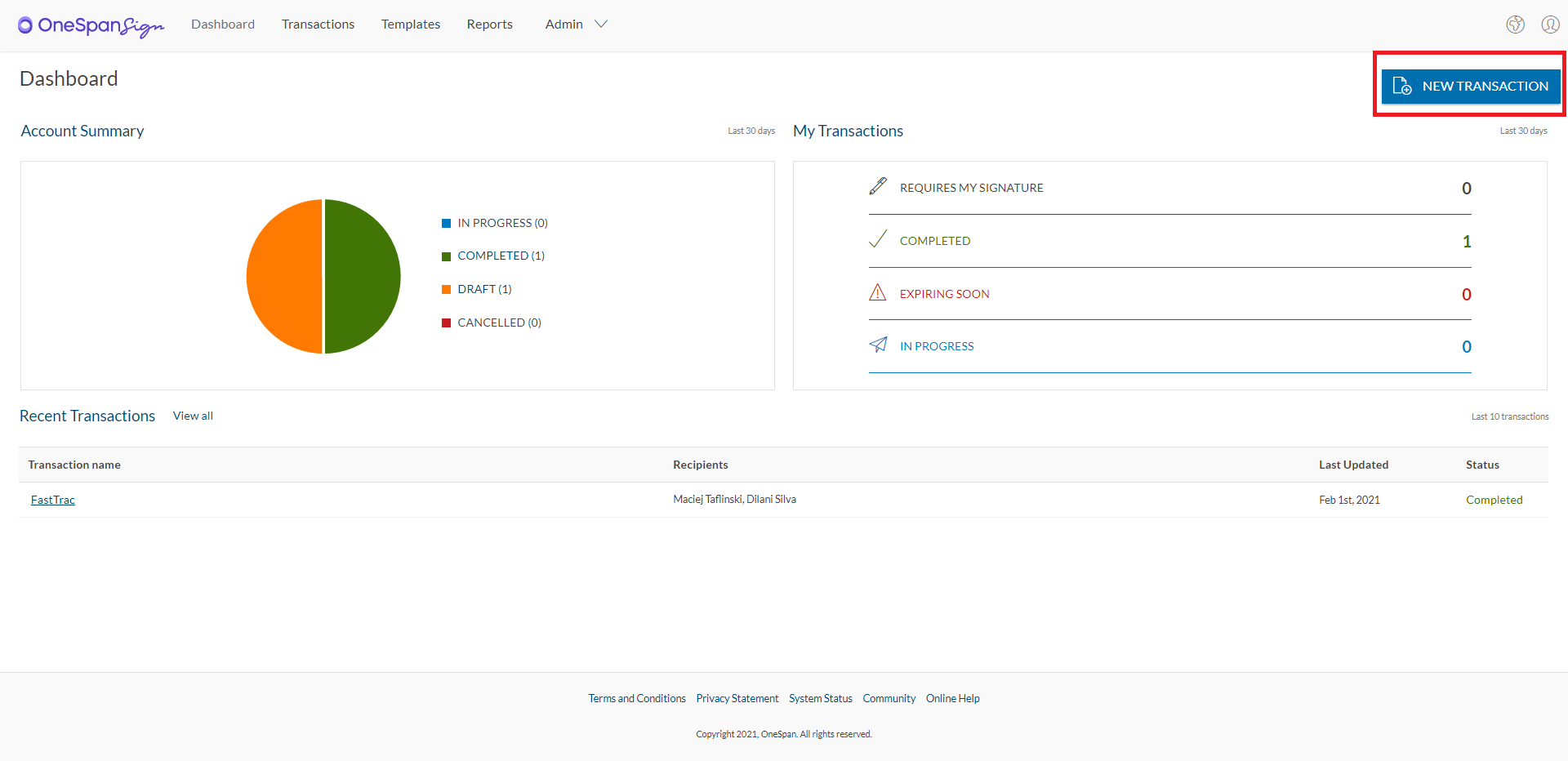Screen dimensions: 1568x761
Task: Select the In Progress label in My Transactions
Action: 937,346
